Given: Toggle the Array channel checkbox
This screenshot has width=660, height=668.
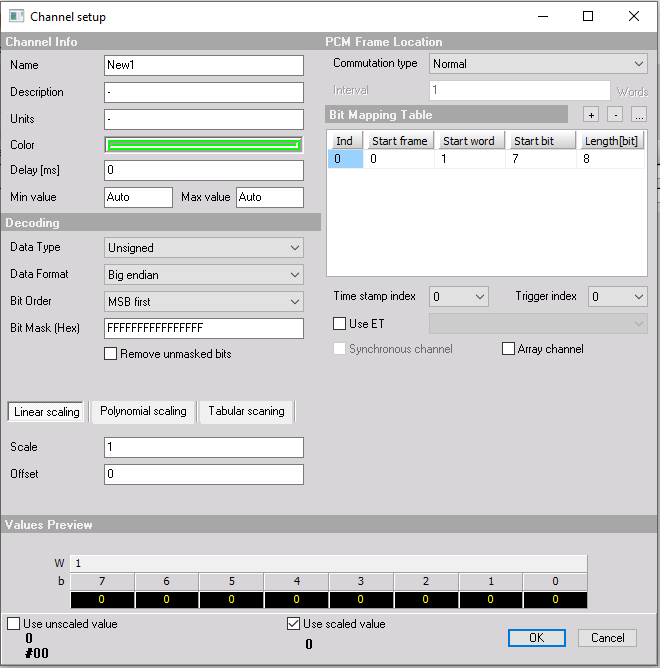Looking at the screenshot, I should coord(508,348).
